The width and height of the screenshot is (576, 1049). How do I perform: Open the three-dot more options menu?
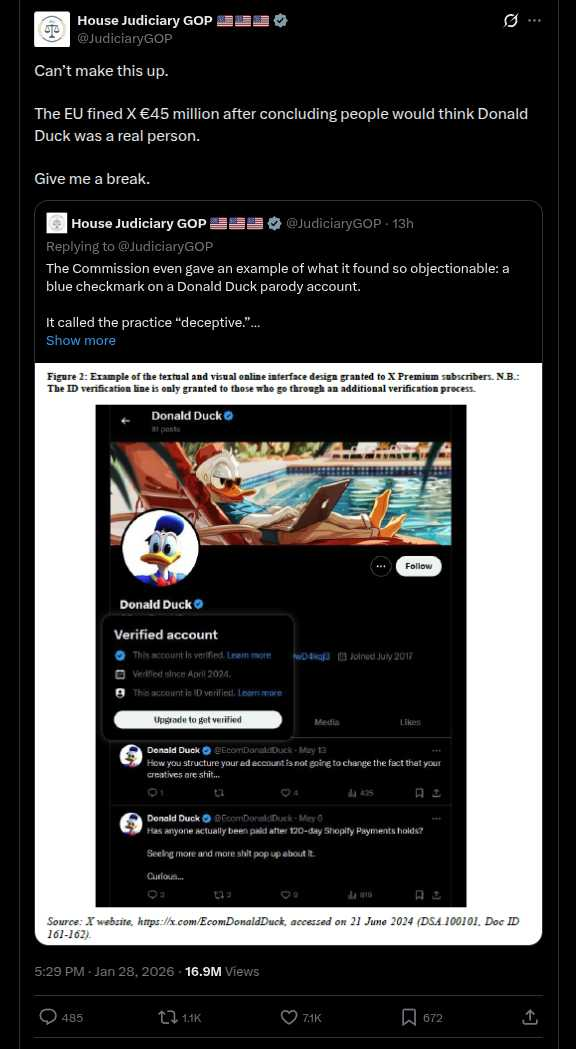tap(534, 21)
